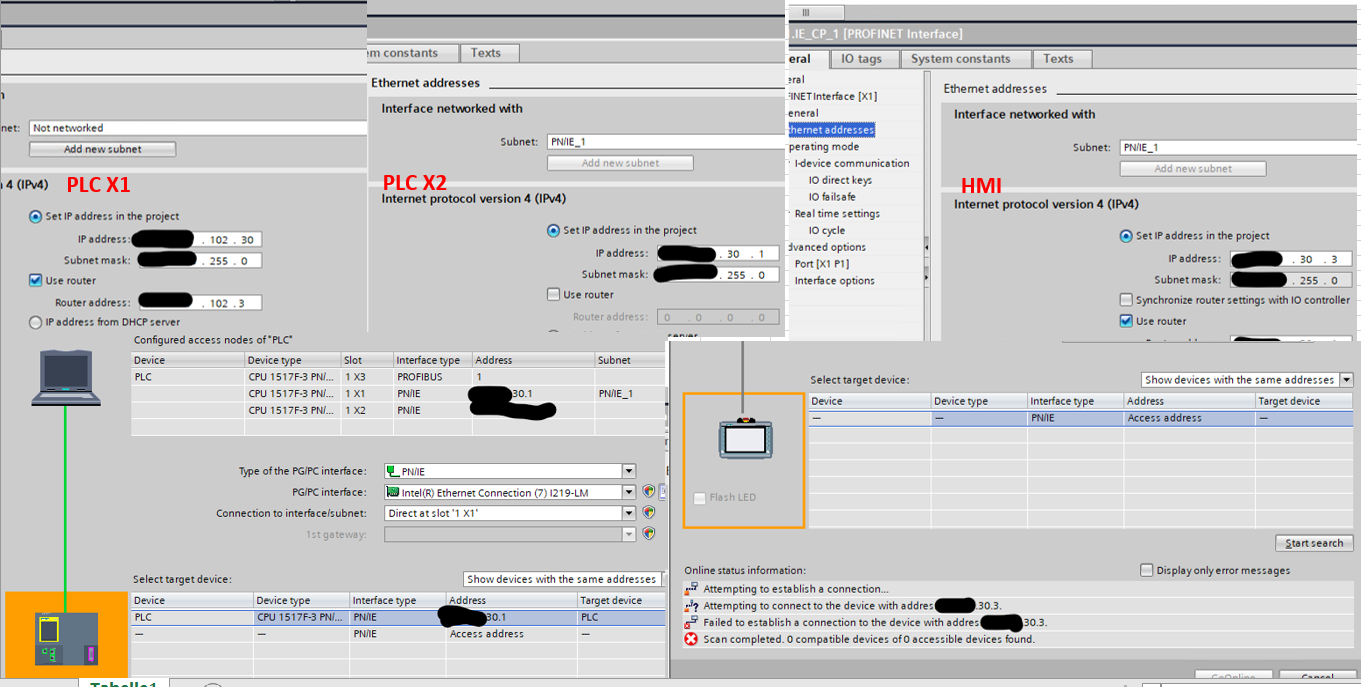Click the PLC X1 IP address field
The height and width of the screenshot is (687, 1361).
click(198, 240)
